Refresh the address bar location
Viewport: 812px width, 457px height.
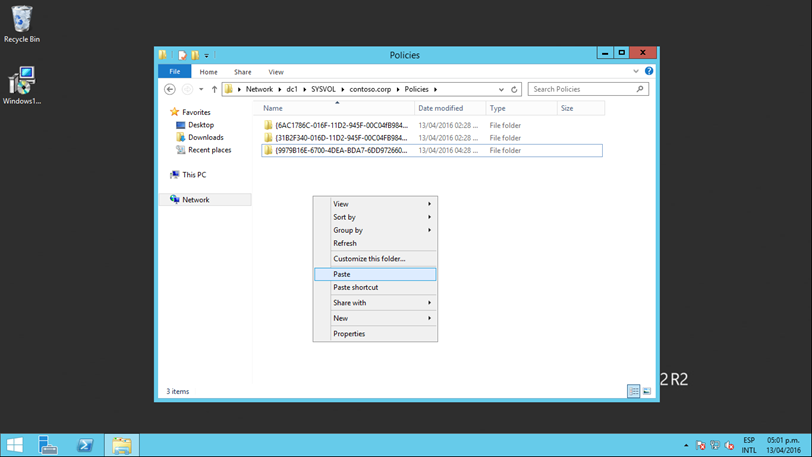pos(514,89)
